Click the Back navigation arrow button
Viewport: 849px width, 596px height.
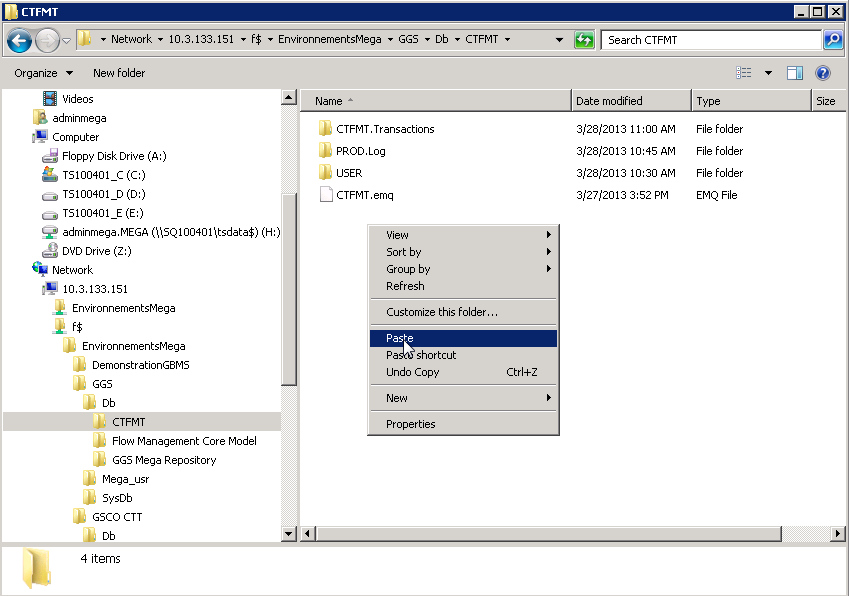(20, 40)
